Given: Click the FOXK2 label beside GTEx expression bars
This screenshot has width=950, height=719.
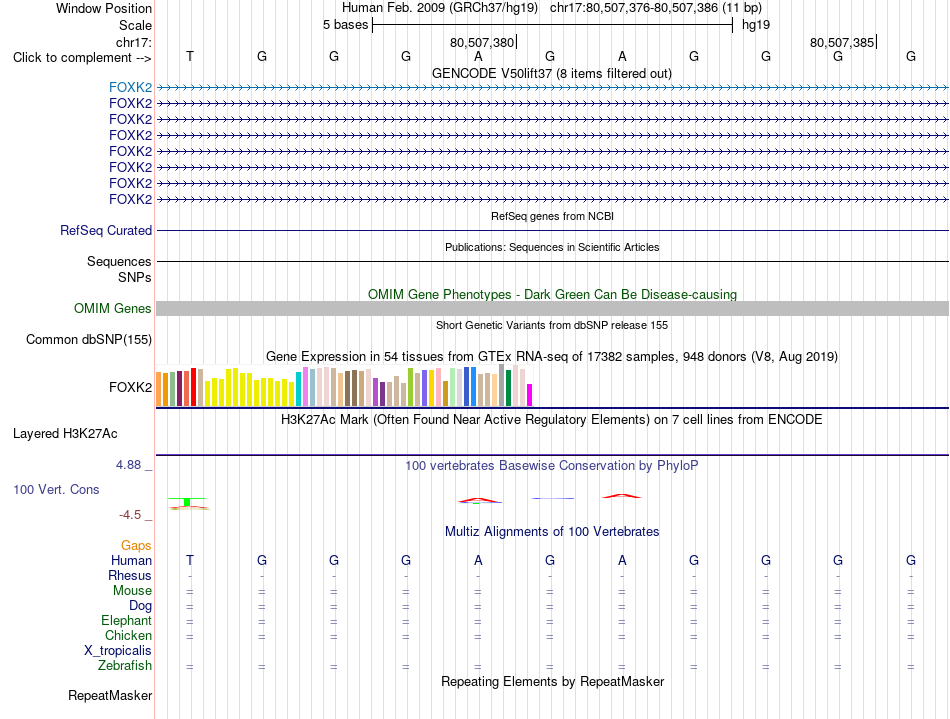Looking at the screenshot, I should (130, 387).
